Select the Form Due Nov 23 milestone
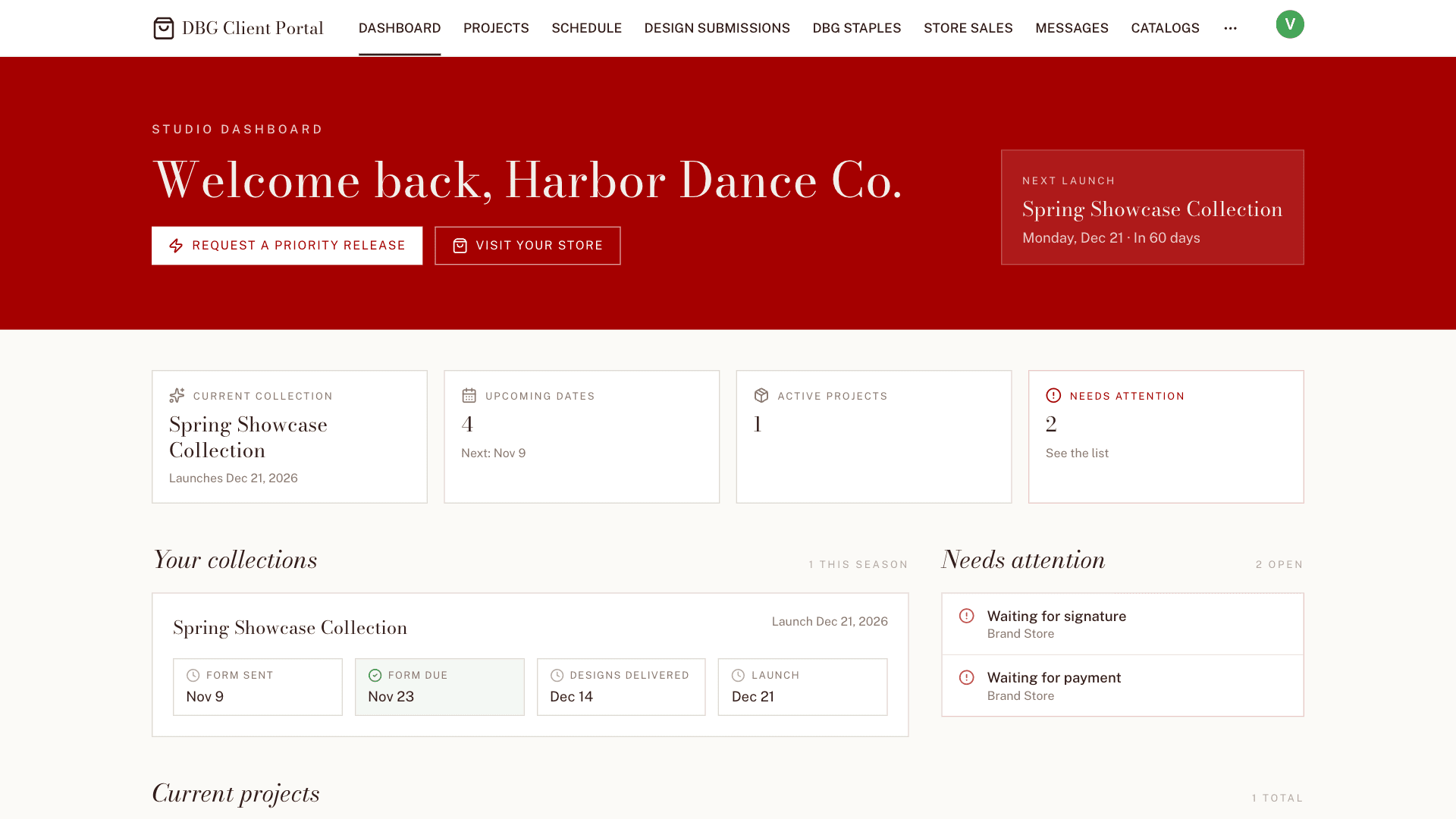The image size is (1456, 819). pyautogui.click(x=440, y=687)
